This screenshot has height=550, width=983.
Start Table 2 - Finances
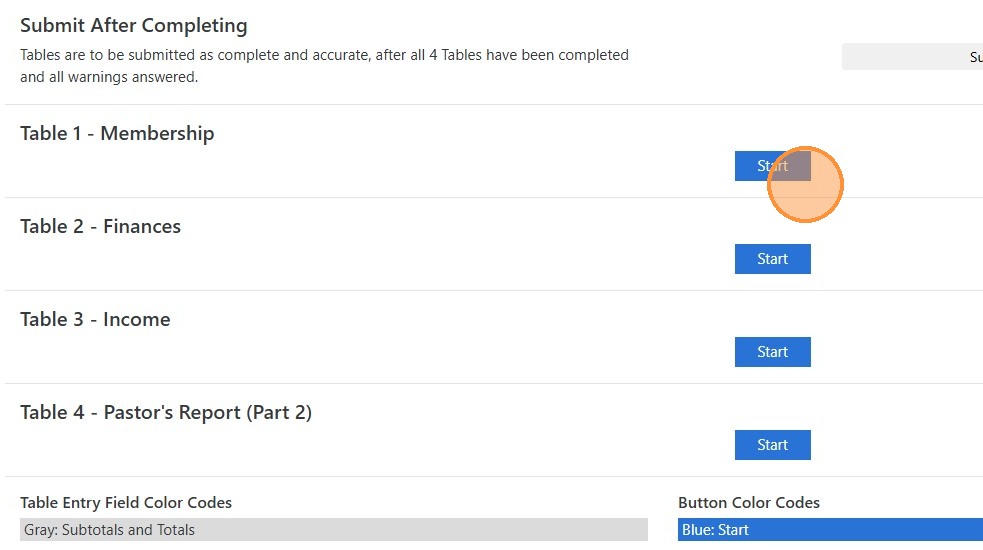pyautogui.click(x=772, y=259)
